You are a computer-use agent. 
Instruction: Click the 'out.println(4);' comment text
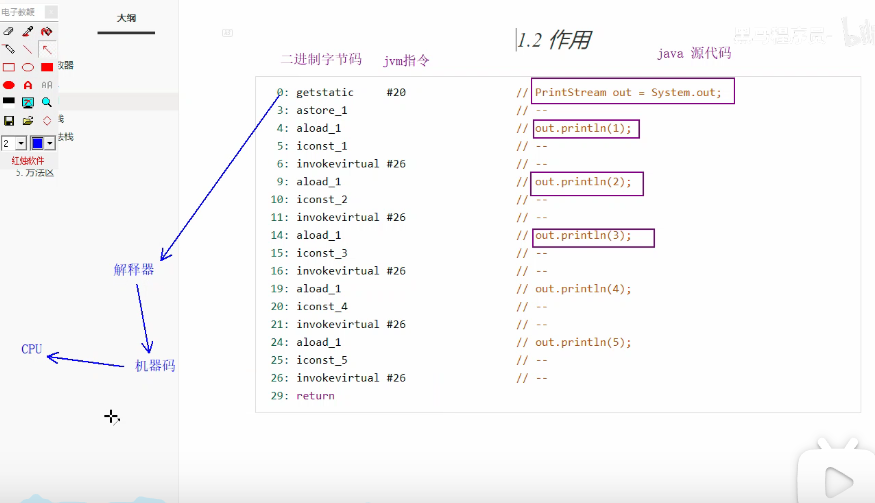coord(583,289)
